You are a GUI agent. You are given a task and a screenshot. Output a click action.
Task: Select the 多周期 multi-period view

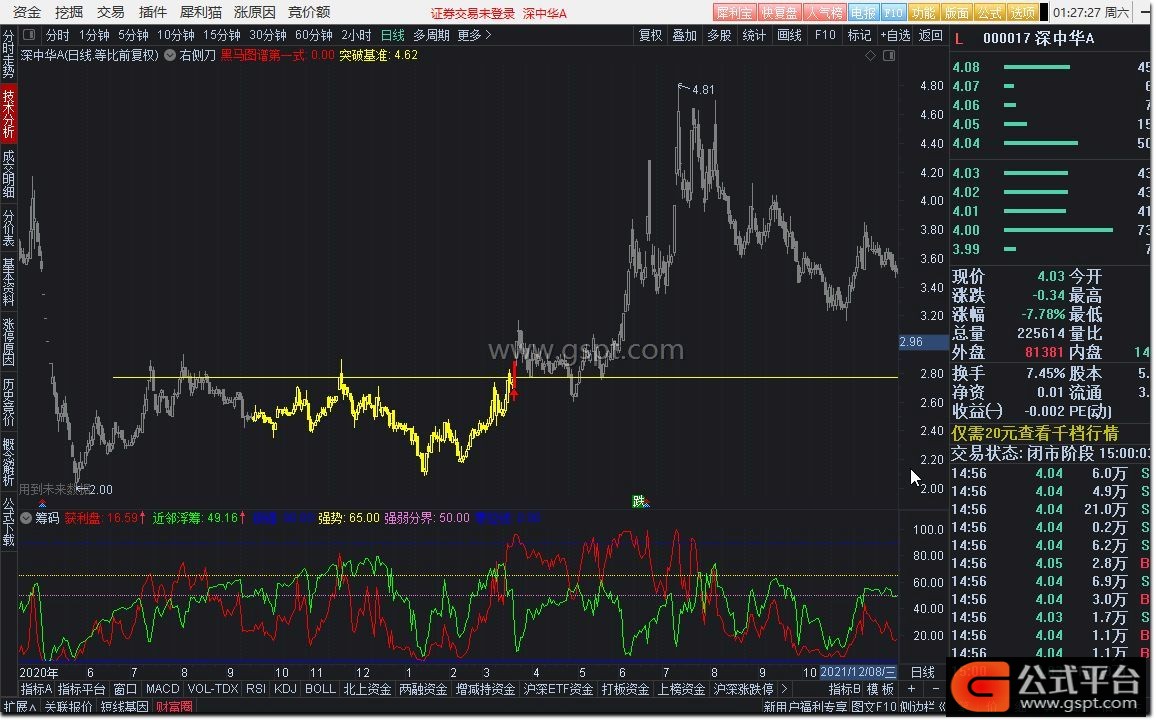point(431,35)
